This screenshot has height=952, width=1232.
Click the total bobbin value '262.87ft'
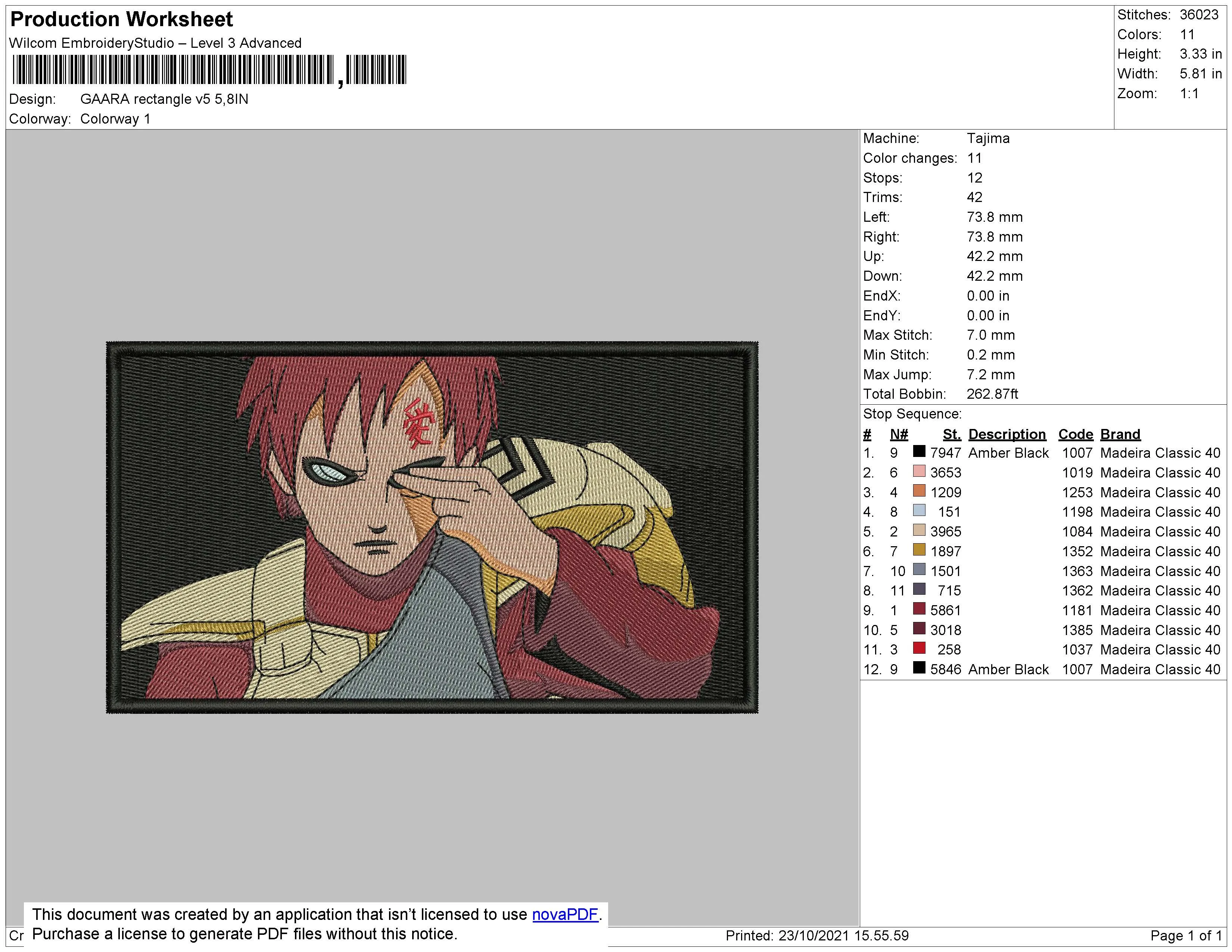(992, 394)
